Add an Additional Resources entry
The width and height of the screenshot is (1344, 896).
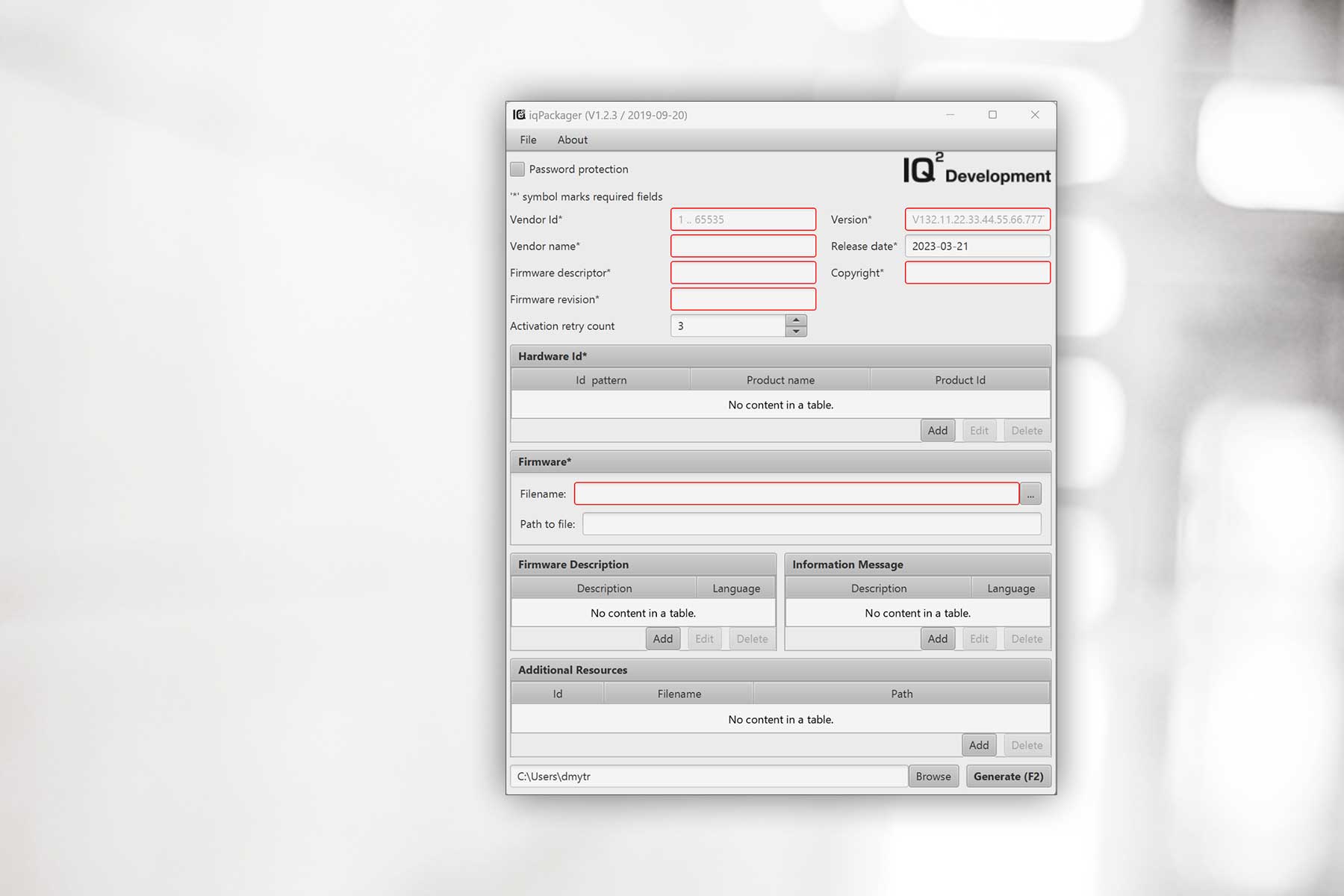tap(978, 745)
